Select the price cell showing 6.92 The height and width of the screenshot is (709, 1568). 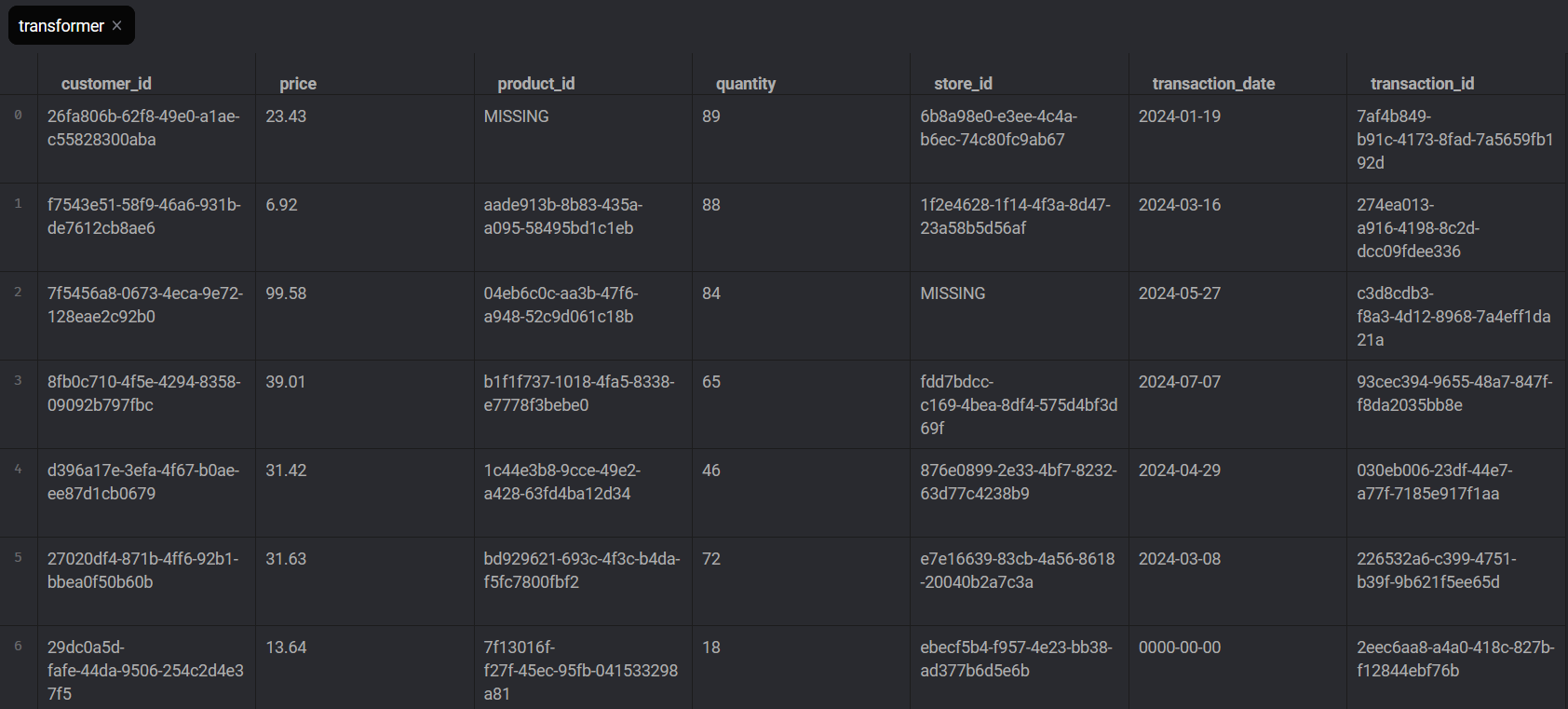(x=281, y=205)
